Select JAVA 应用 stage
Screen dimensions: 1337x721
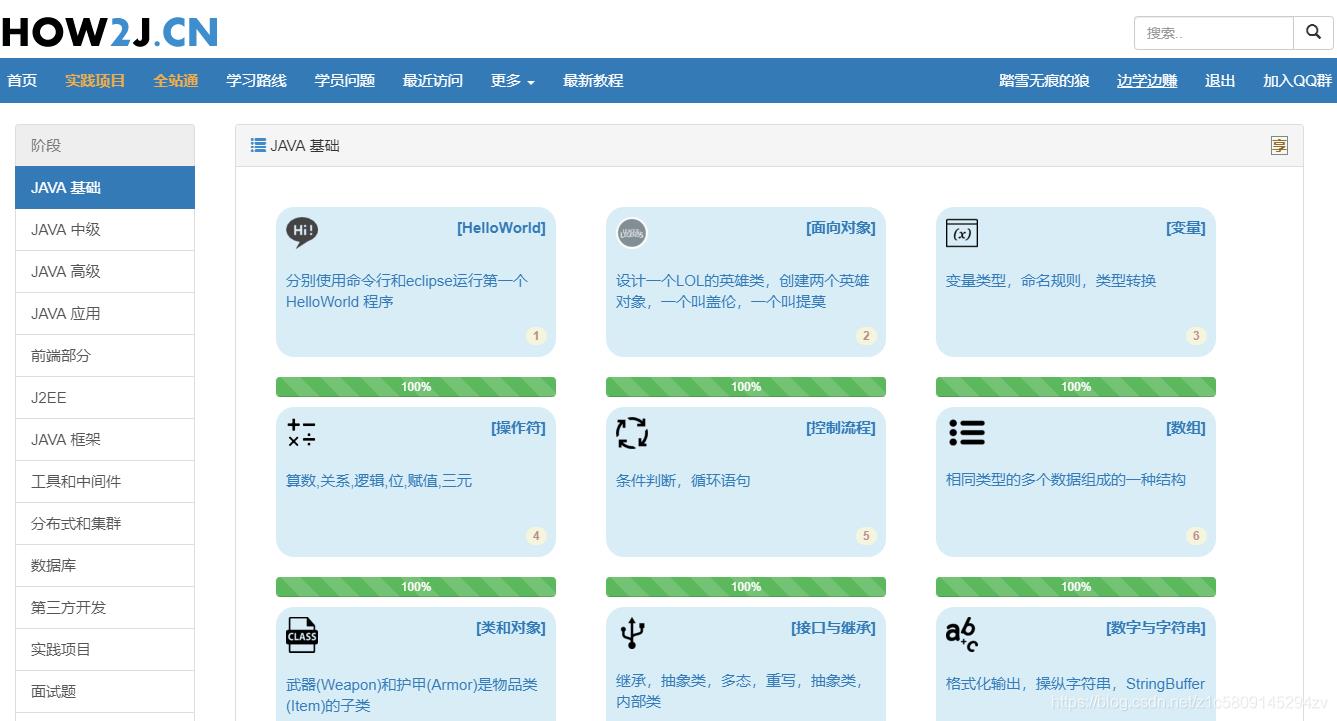tap(105, 313)
